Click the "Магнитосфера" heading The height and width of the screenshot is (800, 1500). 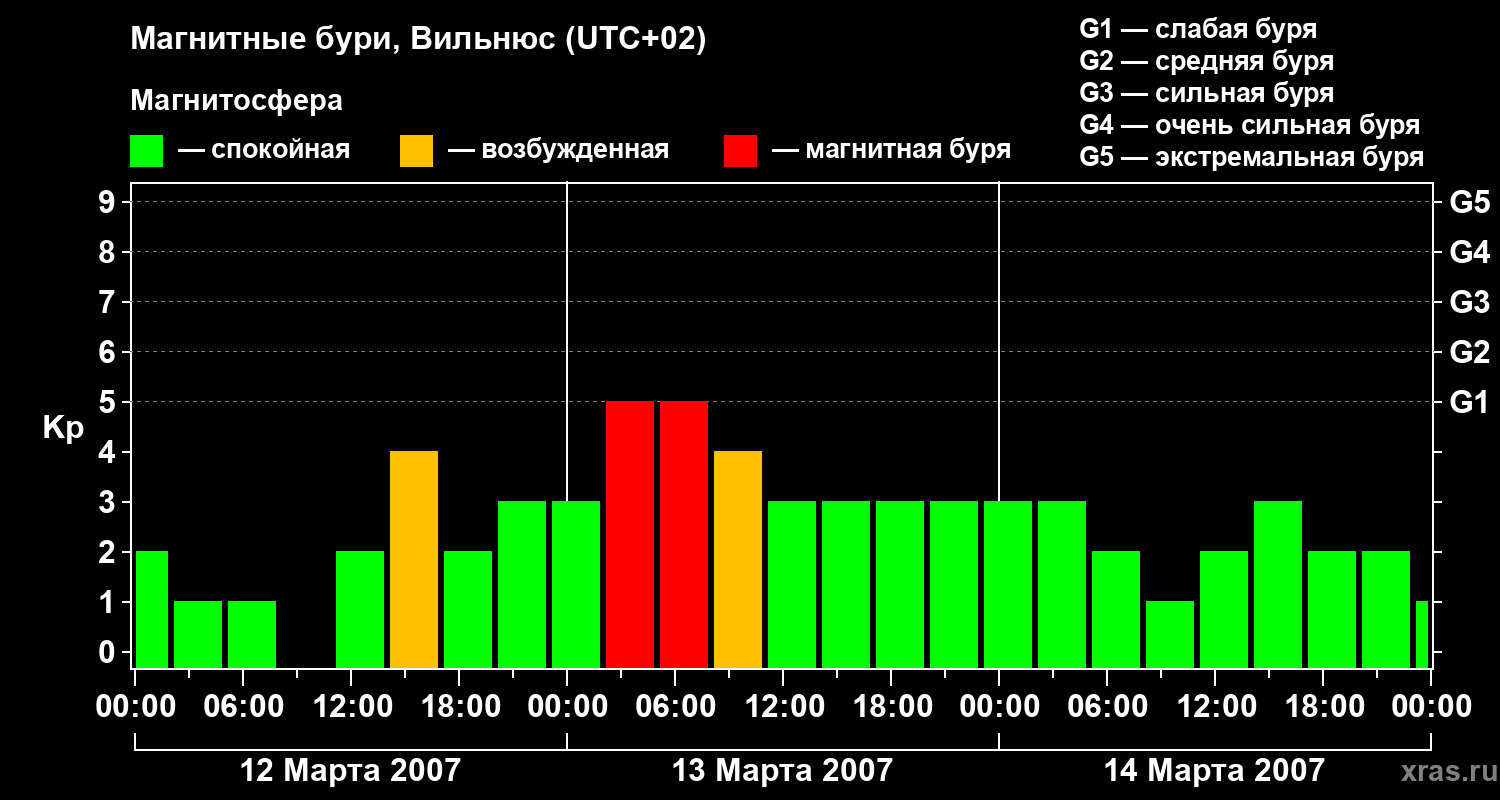[236, 101]
